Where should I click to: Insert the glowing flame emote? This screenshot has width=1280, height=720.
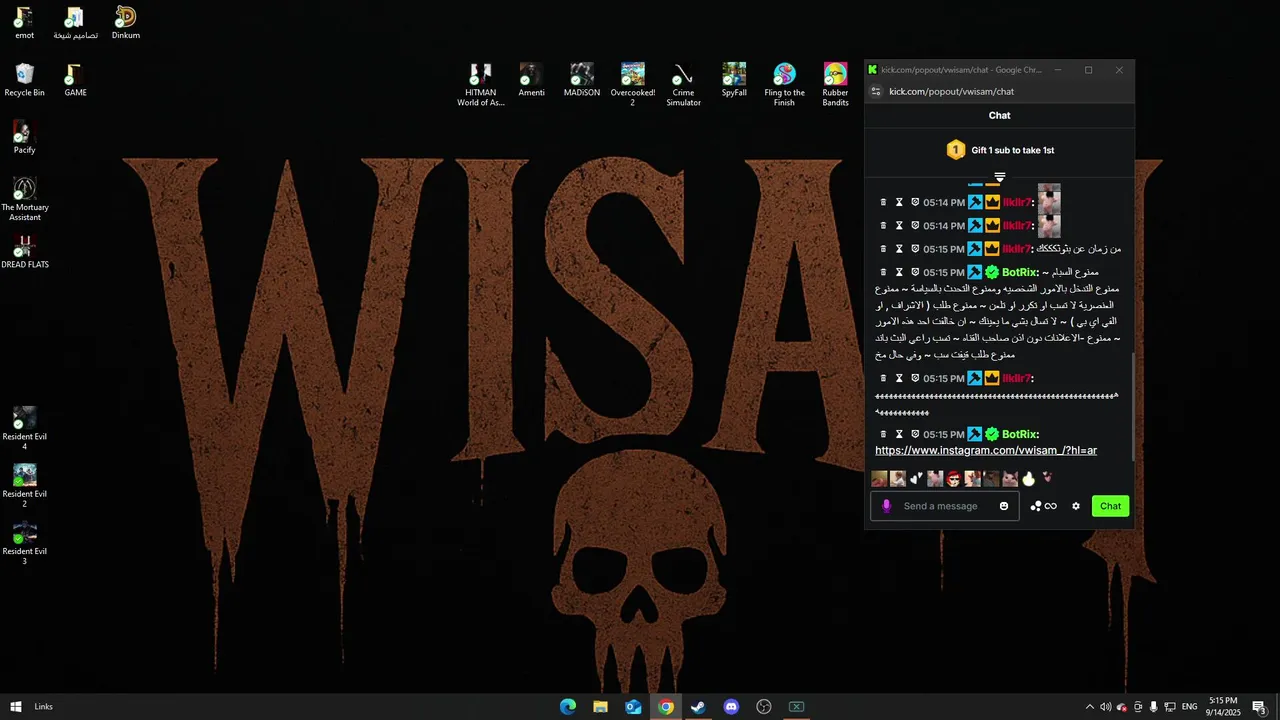click(x=1028, y=479)
